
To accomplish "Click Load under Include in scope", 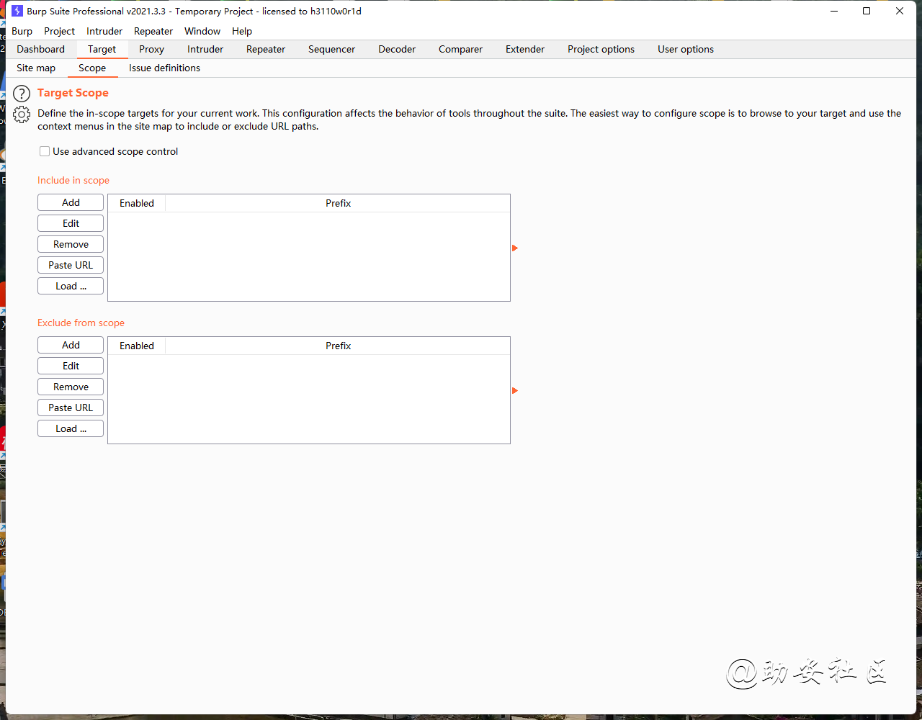I will click(x=71, y=286).
